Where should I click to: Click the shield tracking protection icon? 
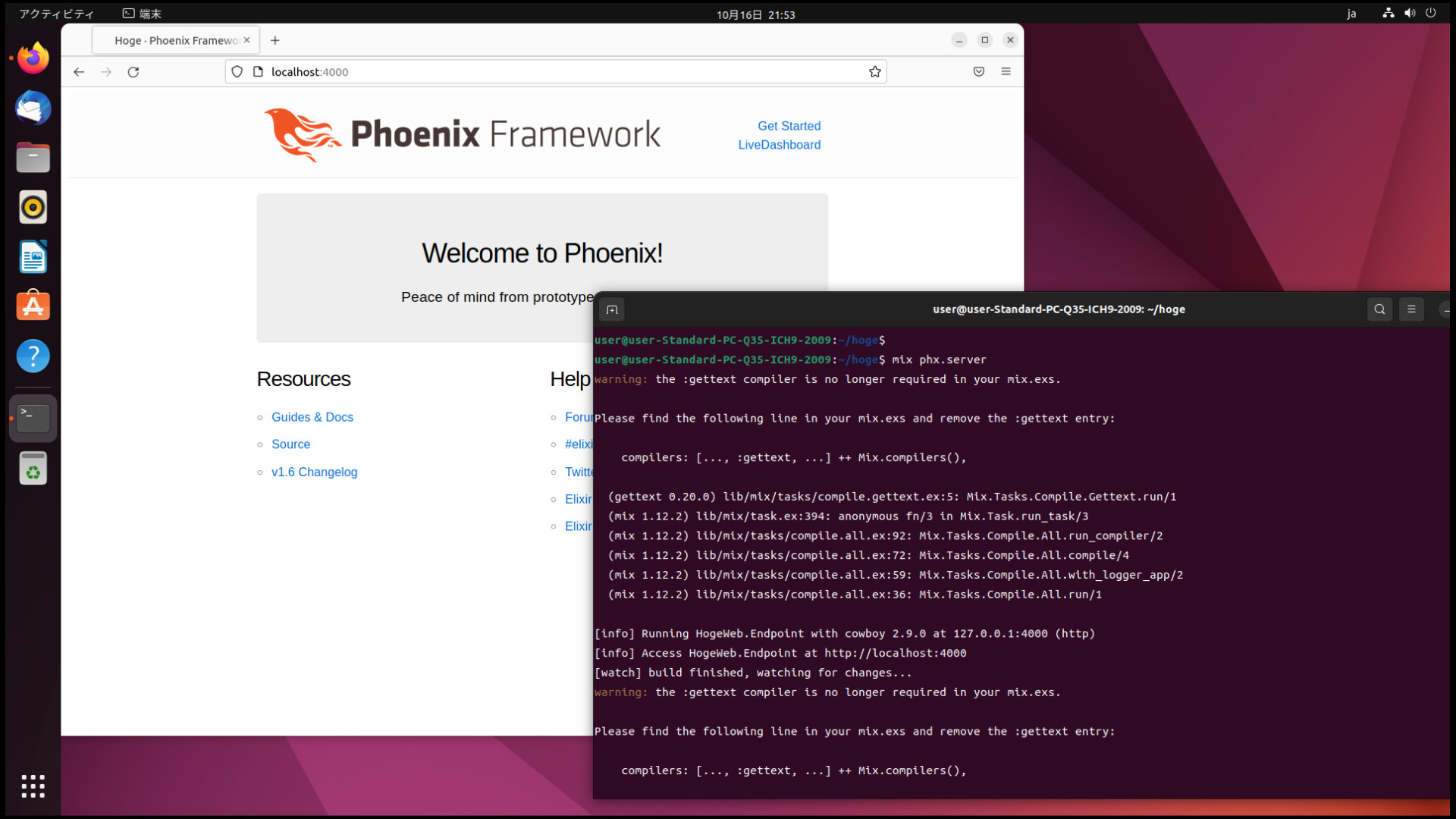pyautogui.click(x=237, y=72)
